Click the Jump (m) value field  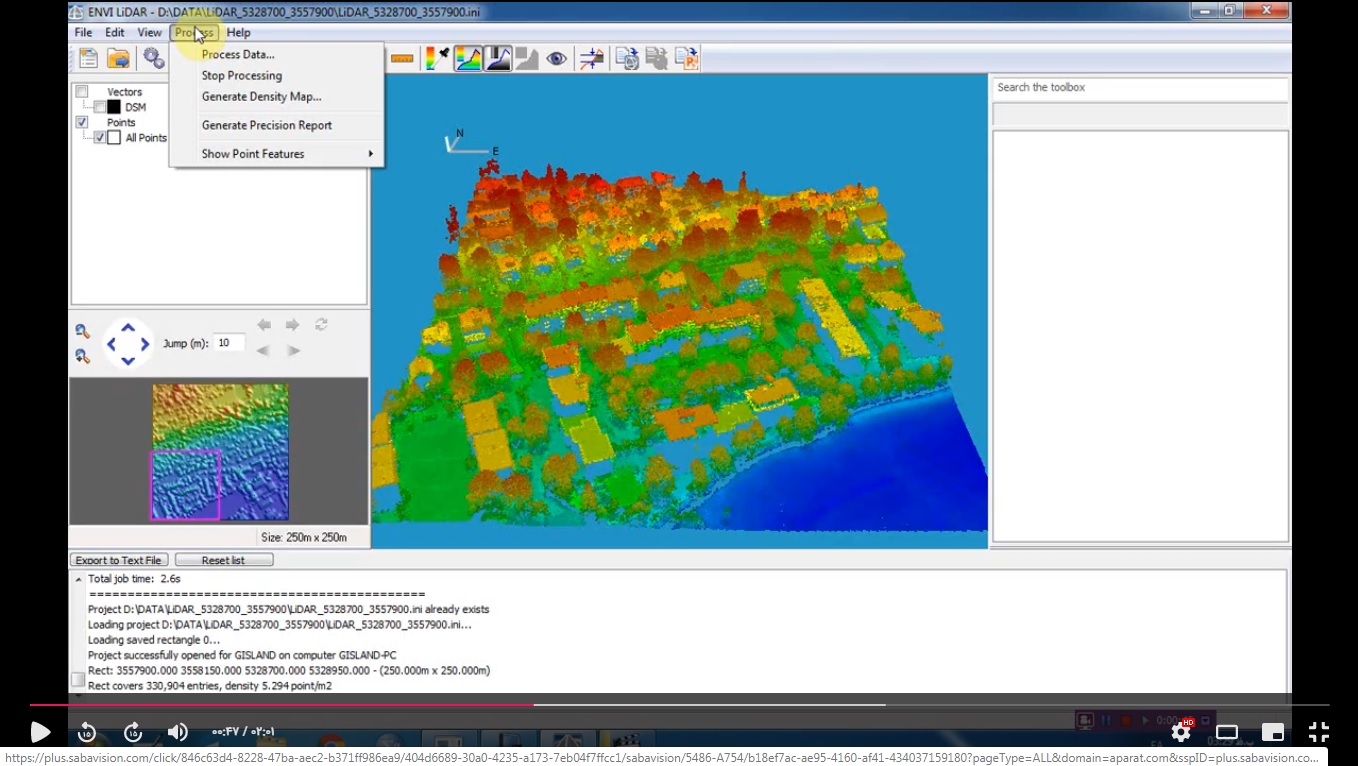click(x=230, y=343)
